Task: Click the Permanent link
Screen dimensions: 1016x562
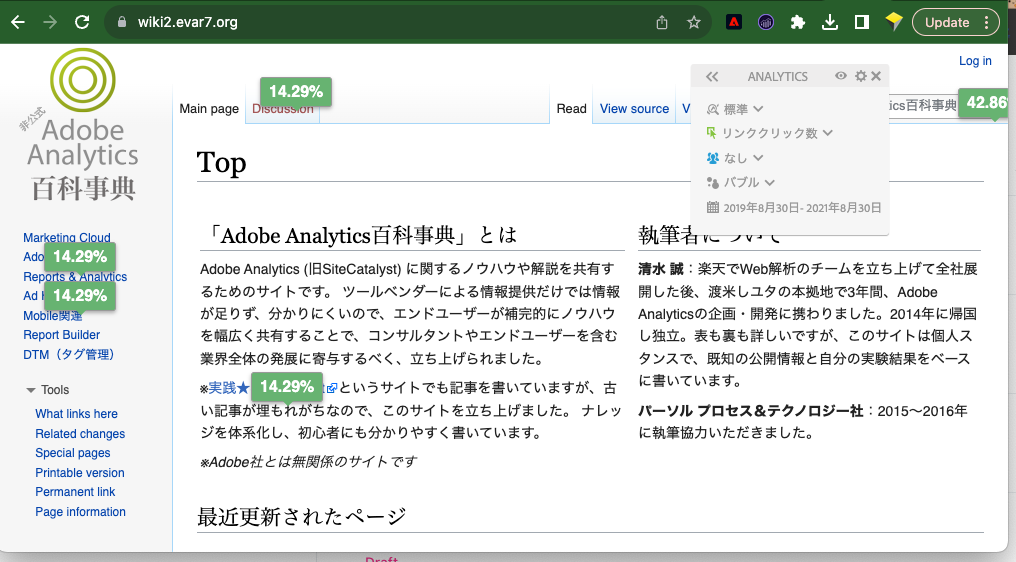Action: 75,491
